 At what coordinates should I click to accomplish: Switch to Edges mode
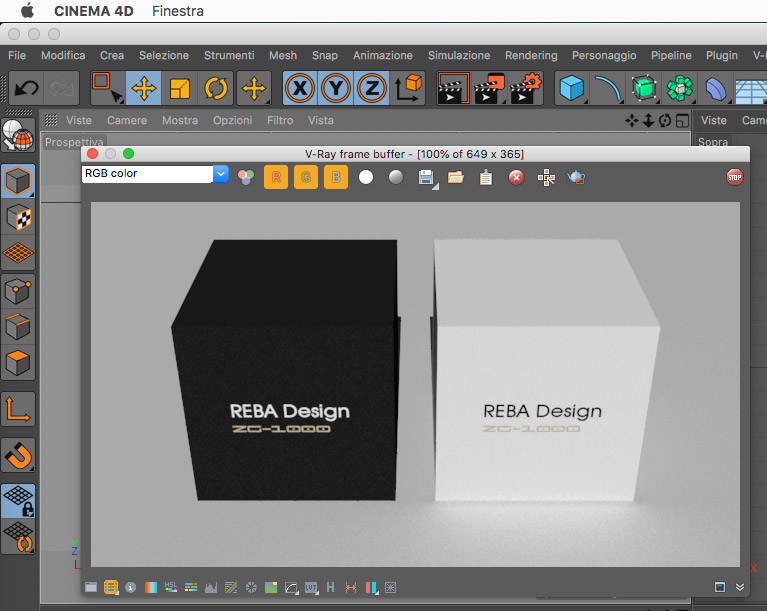coord(18,327)
